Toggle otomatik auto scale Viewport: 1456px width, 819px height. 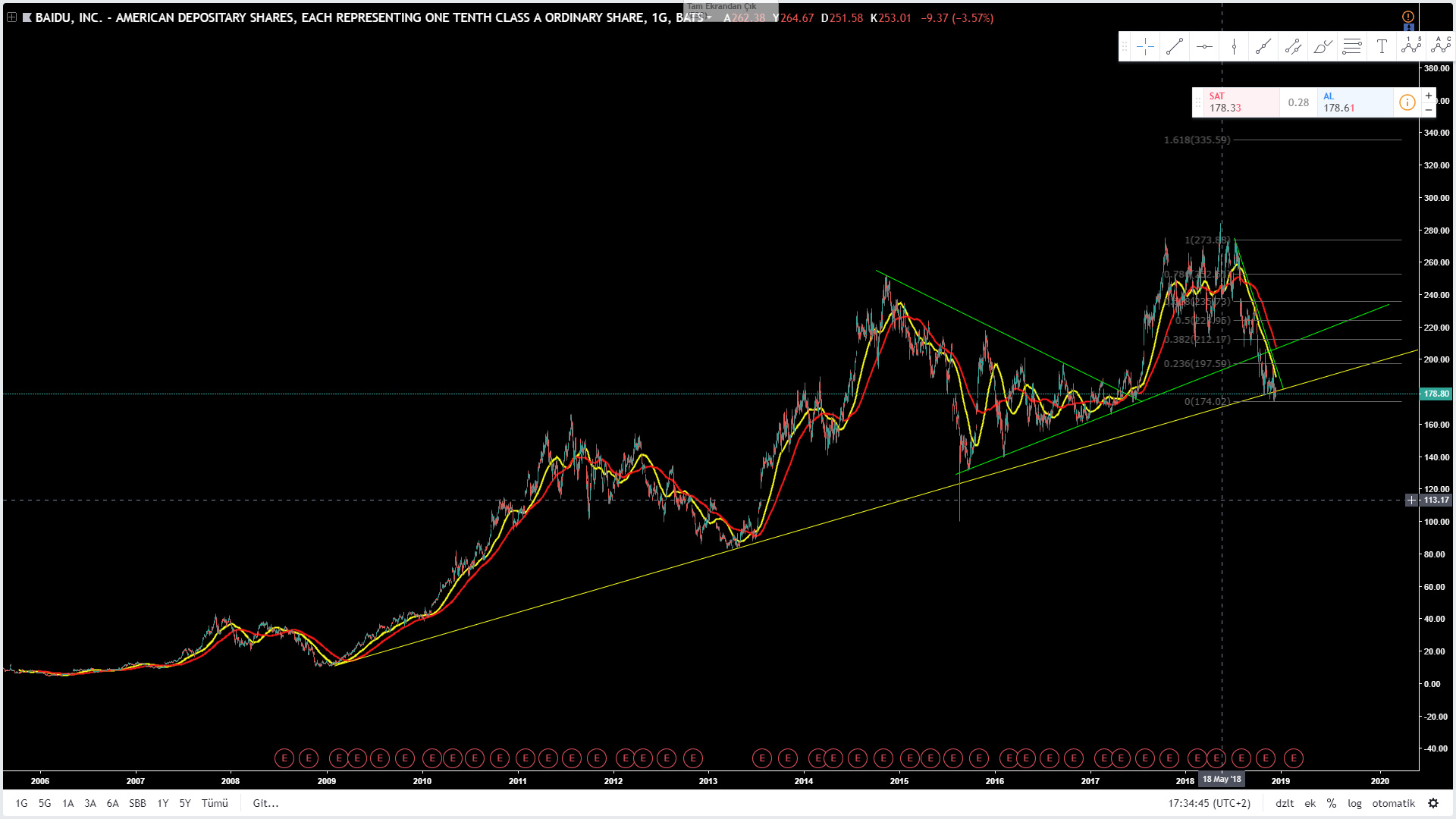[1393, 803]
